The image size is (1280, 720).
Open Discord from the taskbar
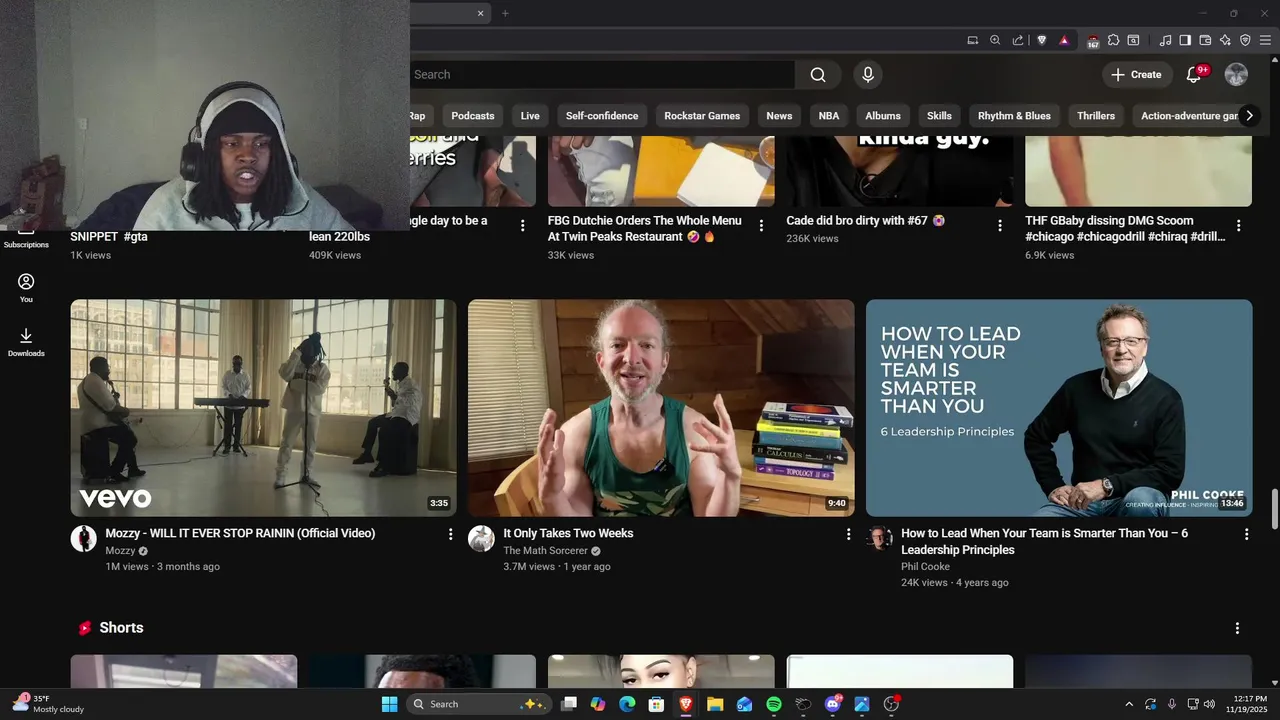point(833,704)
